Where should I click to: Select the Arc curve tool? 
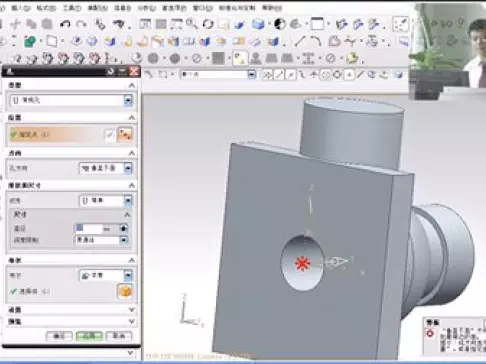click(315, 41)
